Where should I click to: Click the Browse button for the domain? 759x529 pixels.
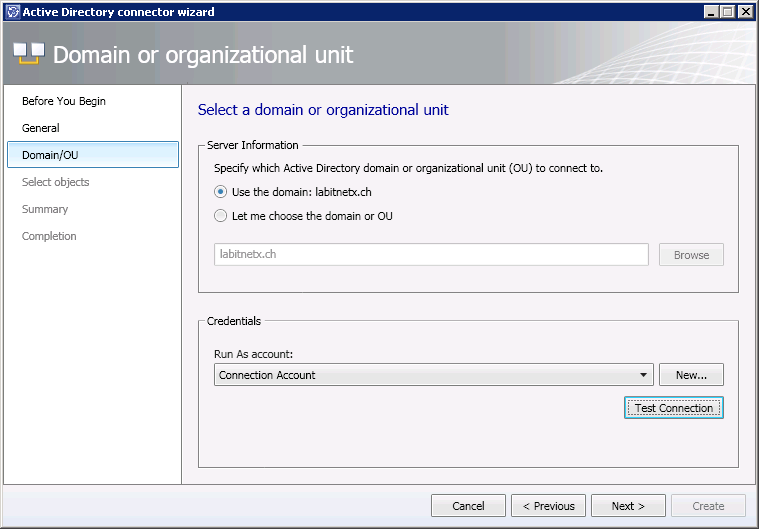(x=691, y=255)
